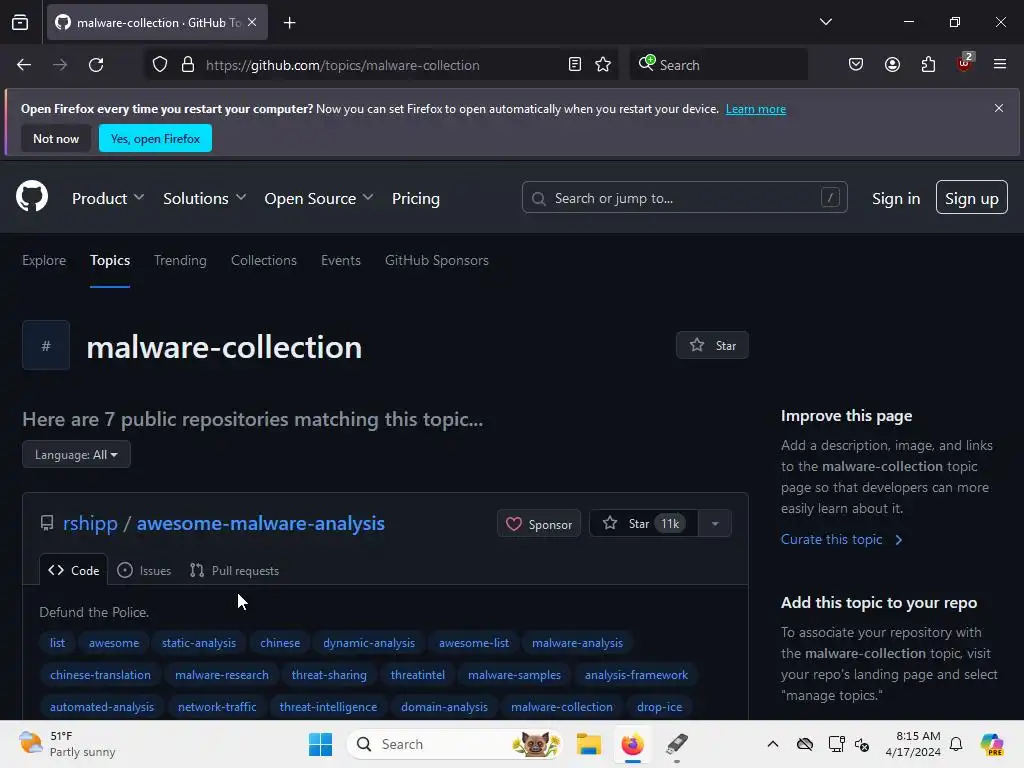
Task: Click Sign in link
Action: coord(896,199)
